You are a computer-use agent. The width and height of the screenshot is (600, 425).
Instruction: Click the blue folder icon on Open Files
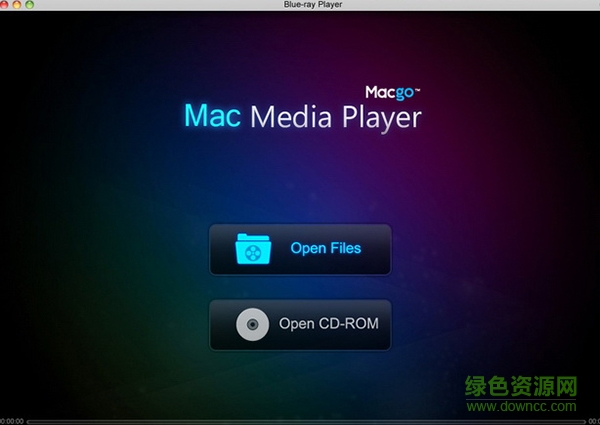pyautogui.click(x=251, y=249)
